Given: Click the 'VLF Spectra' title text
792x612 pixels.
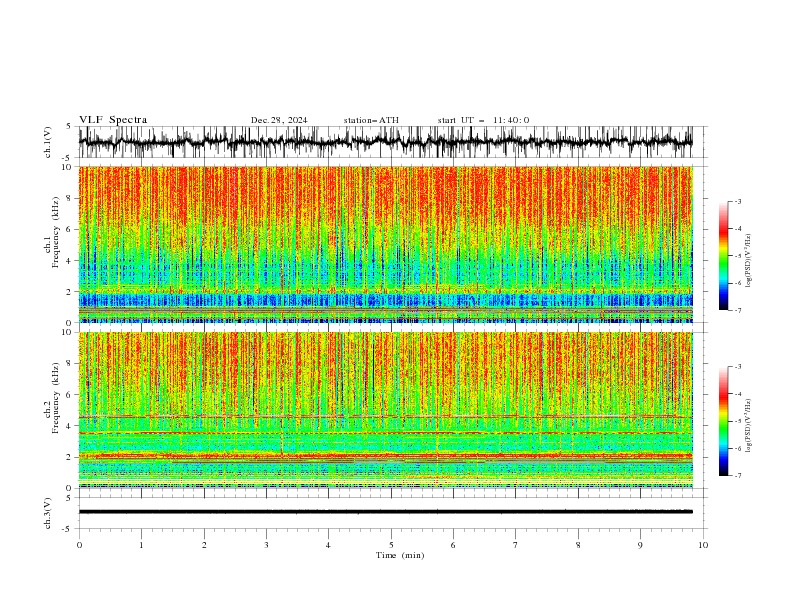Looking at the screenshot, I should (x=113, y=120).
